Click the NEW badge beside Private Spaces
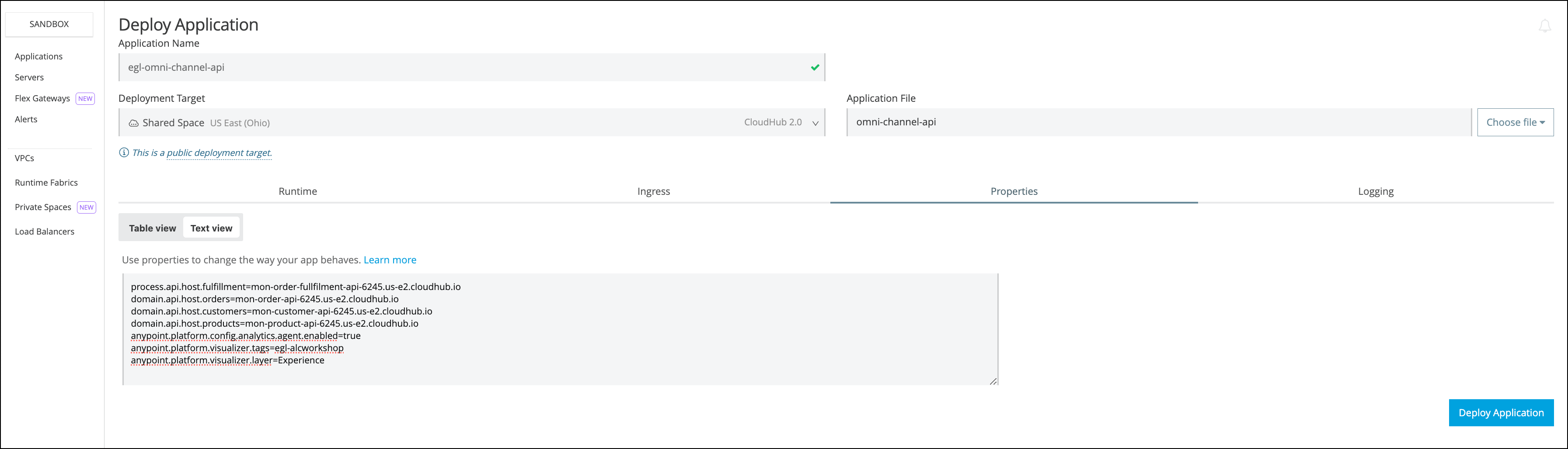1568x449 pixels. tap(87, 207)
